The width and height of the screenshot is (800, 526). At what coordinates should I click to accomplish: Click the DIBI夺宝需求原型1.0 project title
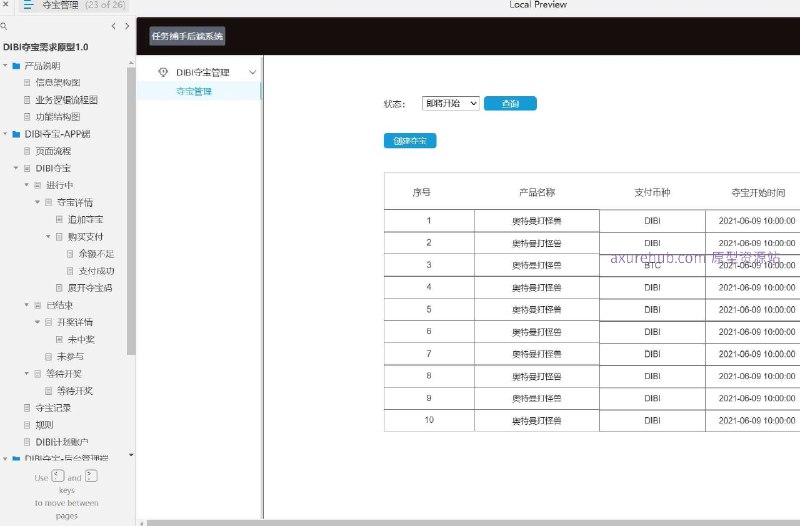pos(45,47)
